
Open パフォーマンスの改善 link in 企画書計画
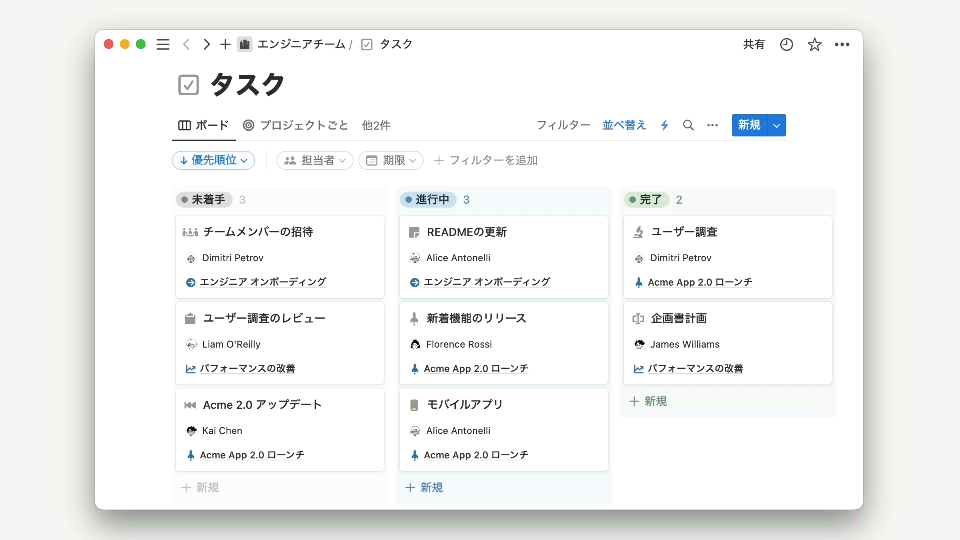tap(696, 369)
